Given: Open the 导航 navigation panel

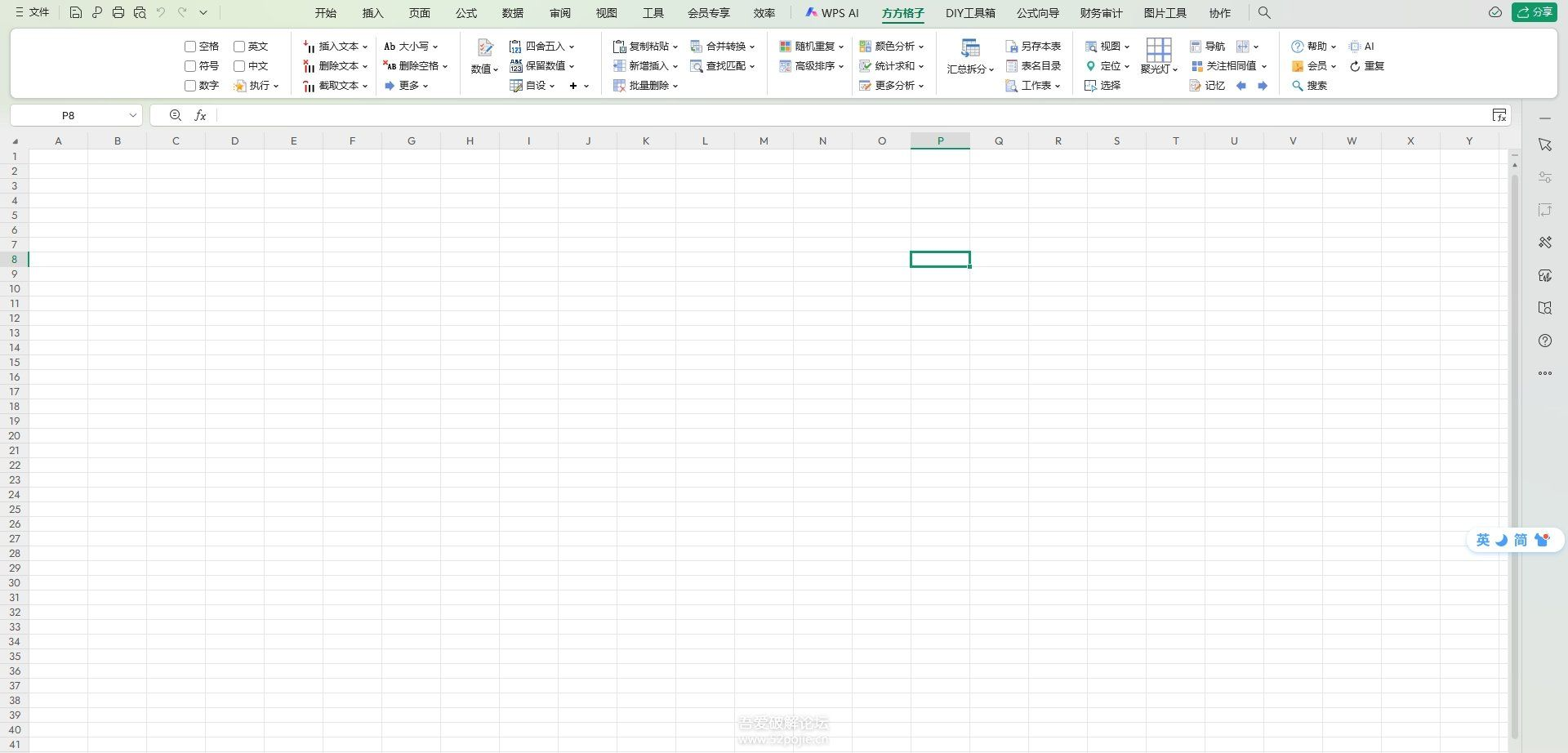Looking at the screenshot, I should (x=1207, y=47).
